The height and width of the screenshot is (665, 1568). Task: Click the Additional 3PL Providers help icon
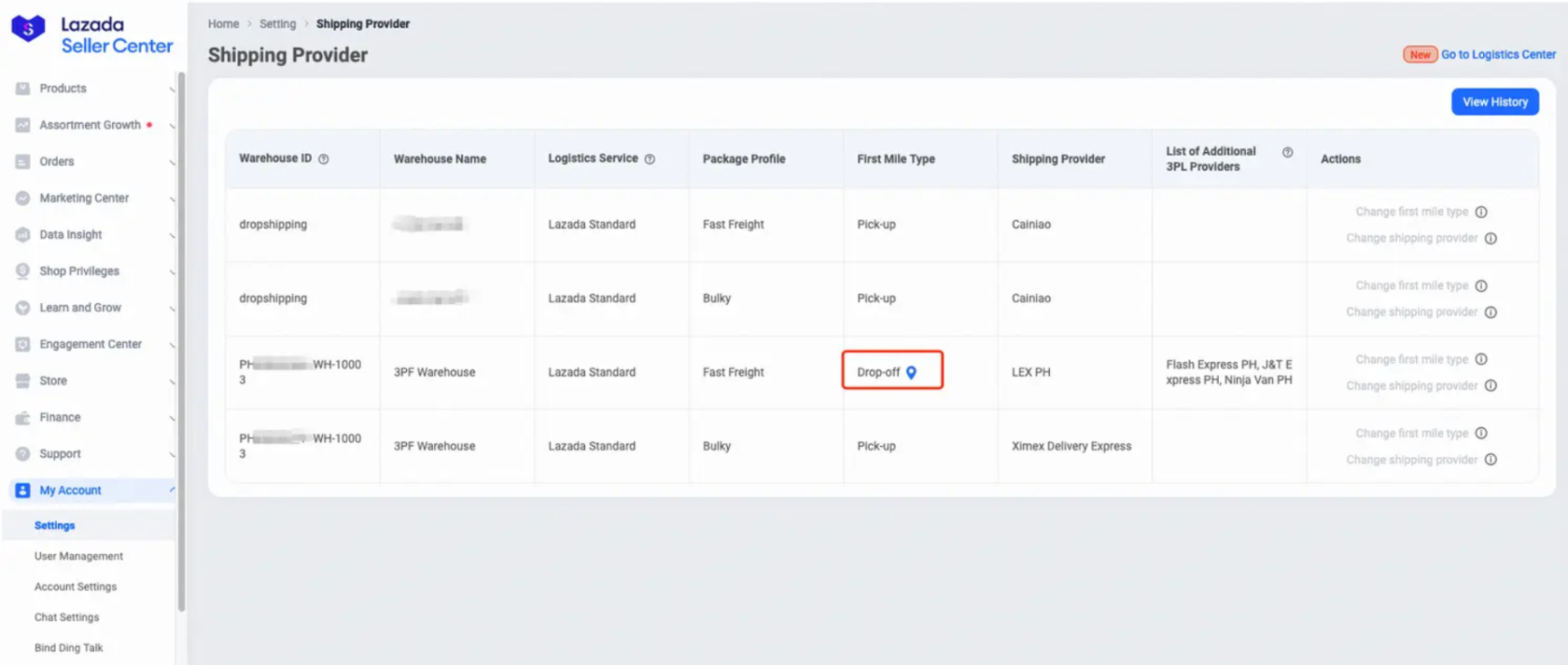coord(1288,152)
